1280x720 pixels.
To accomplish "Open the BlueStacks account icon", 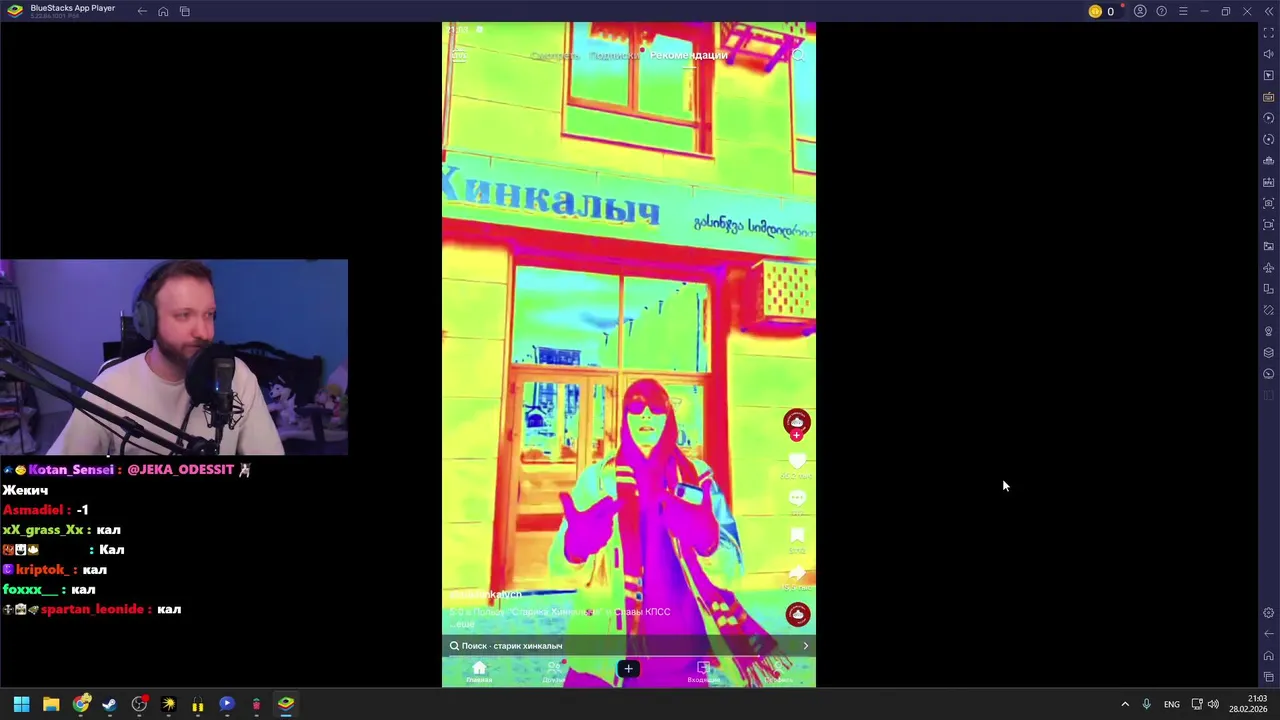I will click(x=1140, y=11).
